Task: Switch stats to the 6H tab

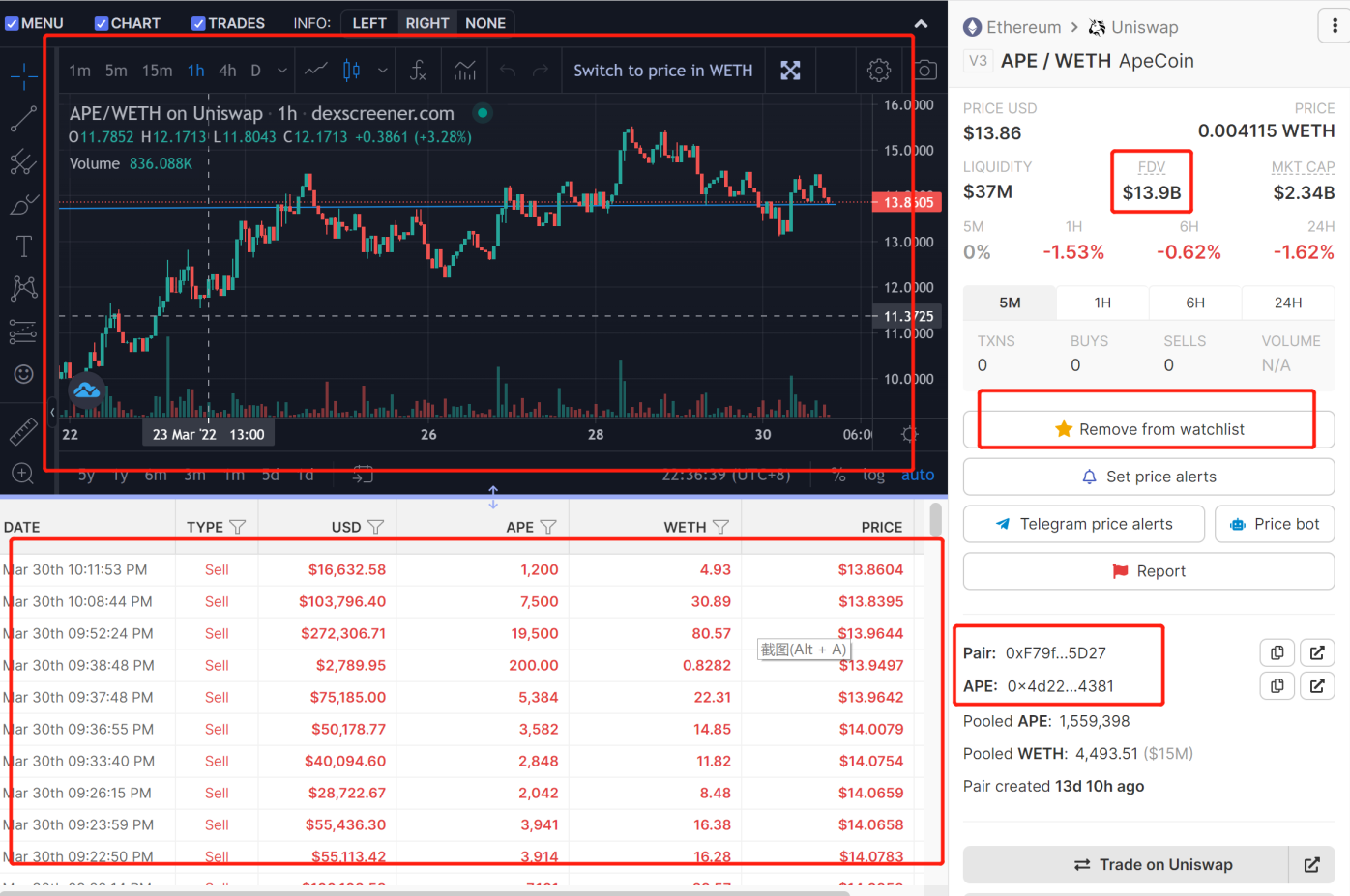Action: (1195, 303)
